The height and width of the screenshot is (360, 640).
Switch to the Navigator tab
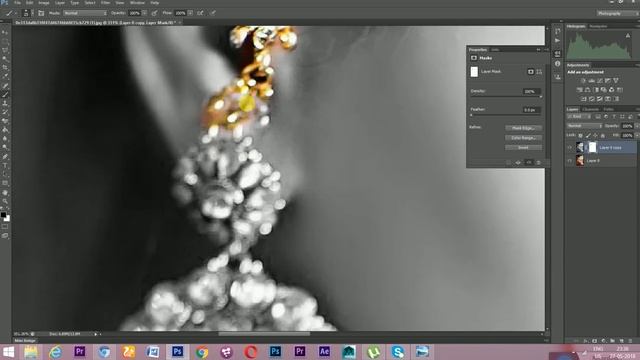(x=598, y=26)
